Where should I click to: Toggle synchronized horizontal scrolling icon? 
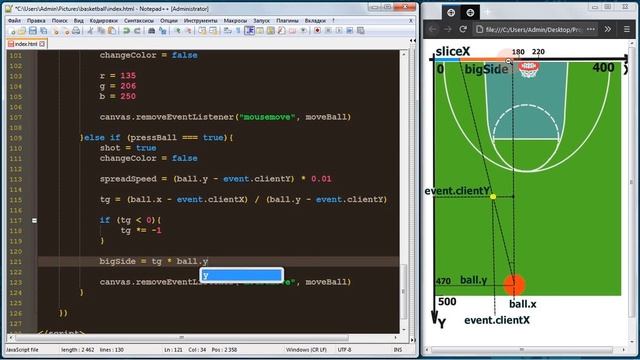[x=213, y=31]
